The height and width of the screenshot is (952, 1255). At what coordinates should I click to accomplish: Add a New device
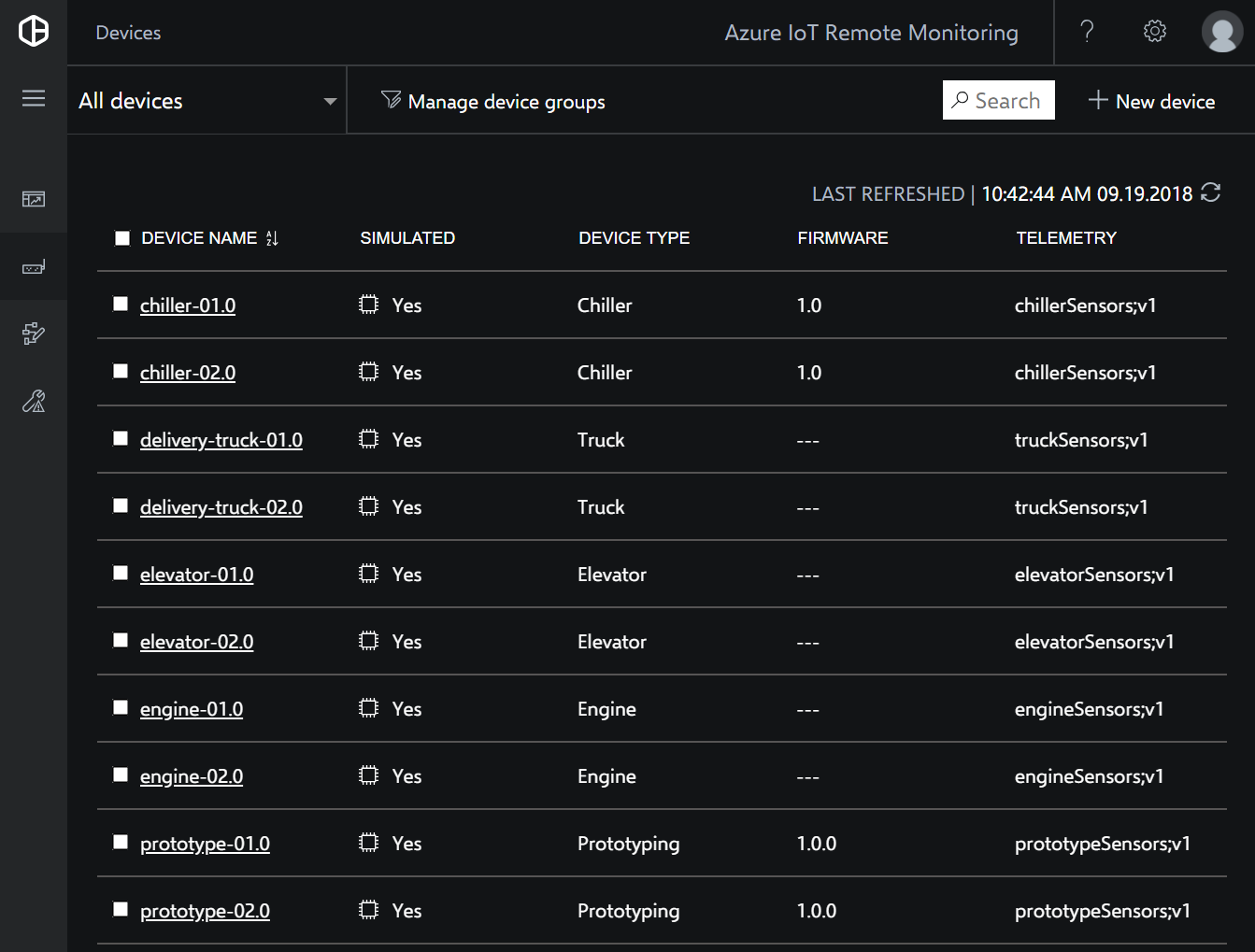(x=1152, y=101)
